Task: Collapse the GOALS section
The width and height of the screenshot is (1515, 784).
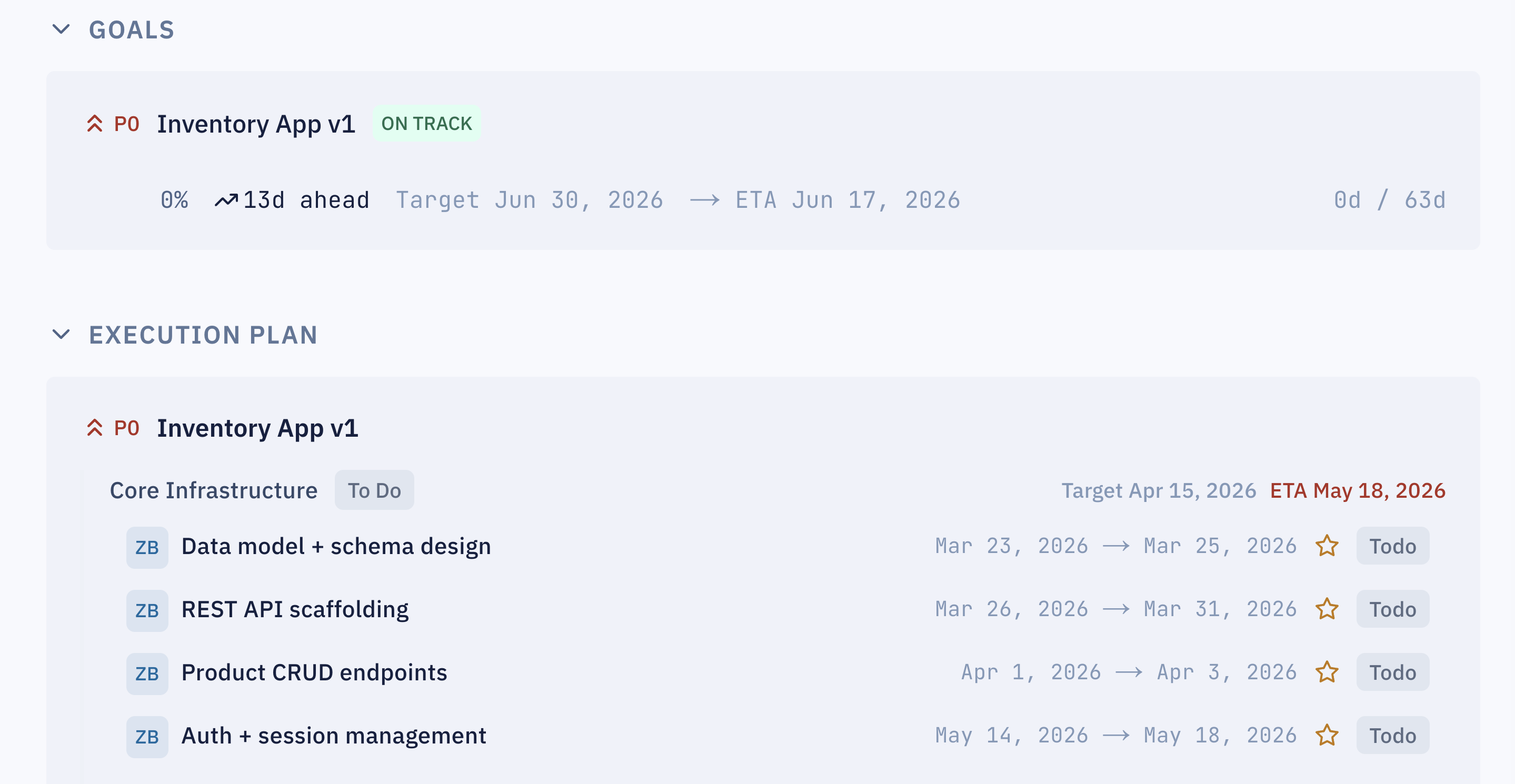Action: pos(61,29)
